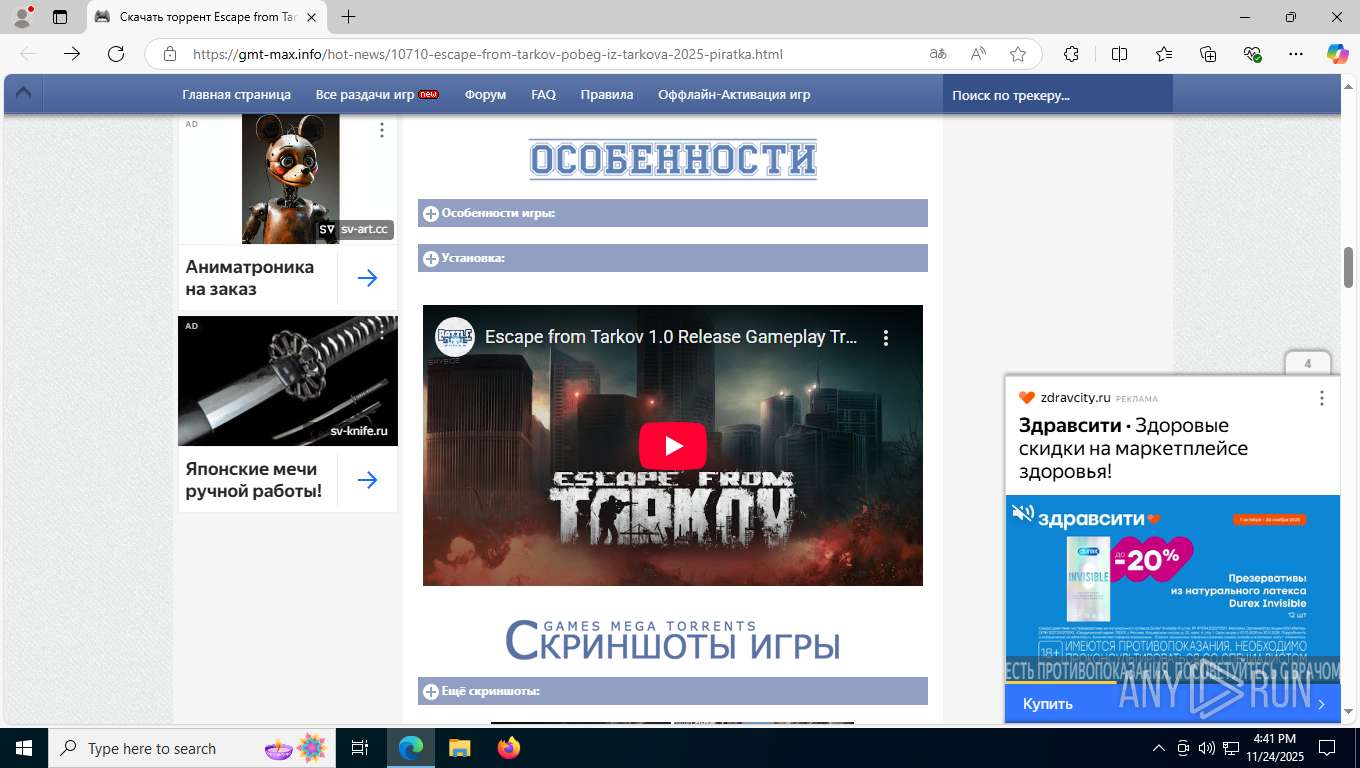The height and width of the screenshot is (768, 1360).
Task: Add page to favorites star icon
Action: [x=1018, y=54]
